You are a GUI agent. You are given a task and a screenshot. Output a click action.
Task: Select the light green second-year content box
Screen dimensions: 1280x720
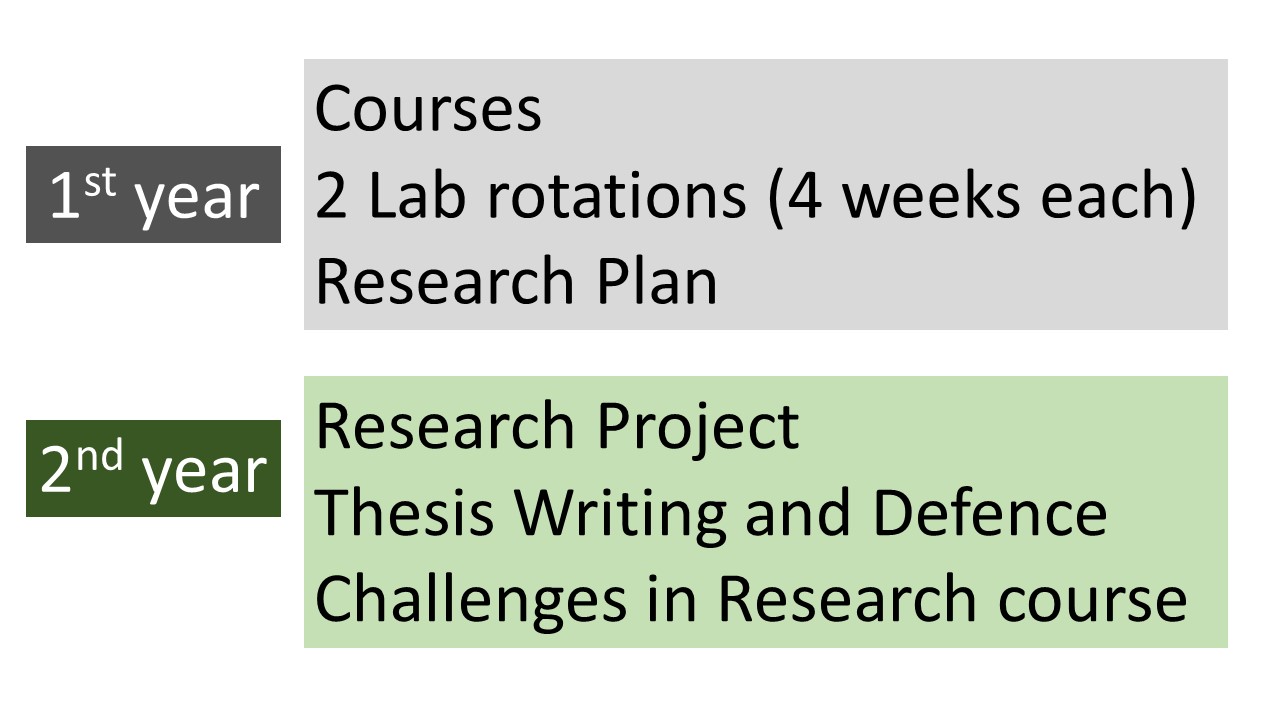point(766,512)
